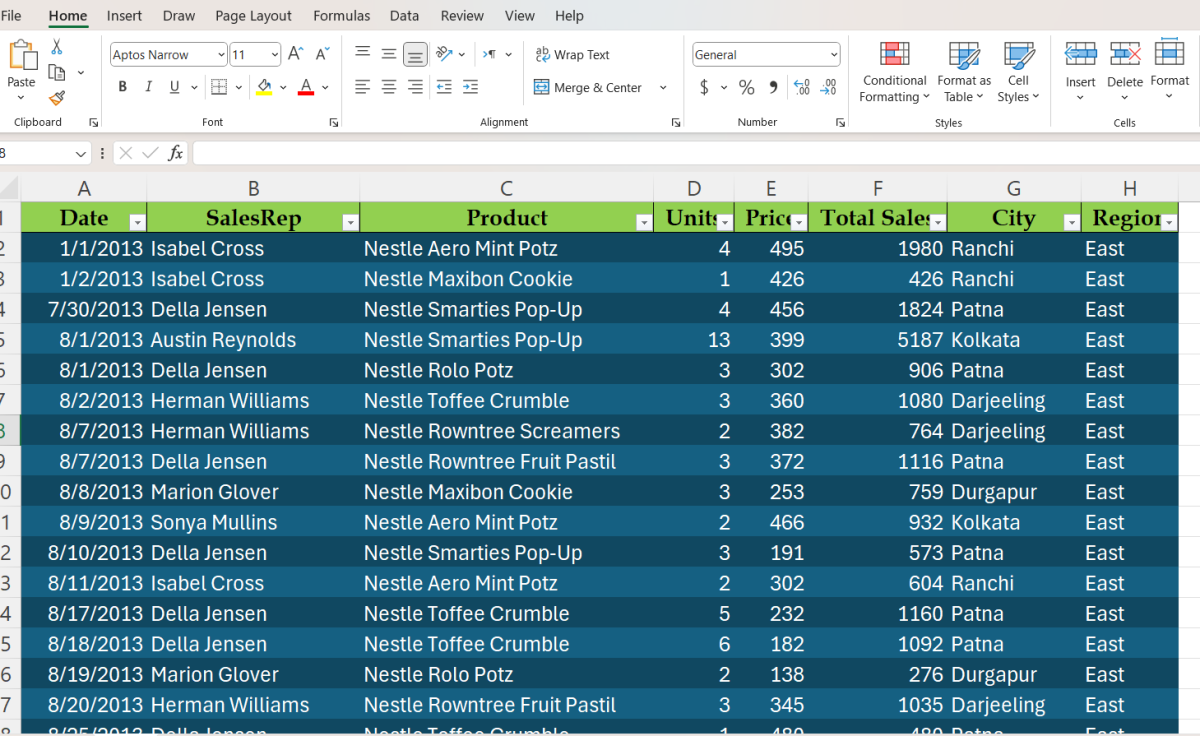Switch to the Formulas ribbon tab
The image size is (1200, 736).
pos(341,16)
